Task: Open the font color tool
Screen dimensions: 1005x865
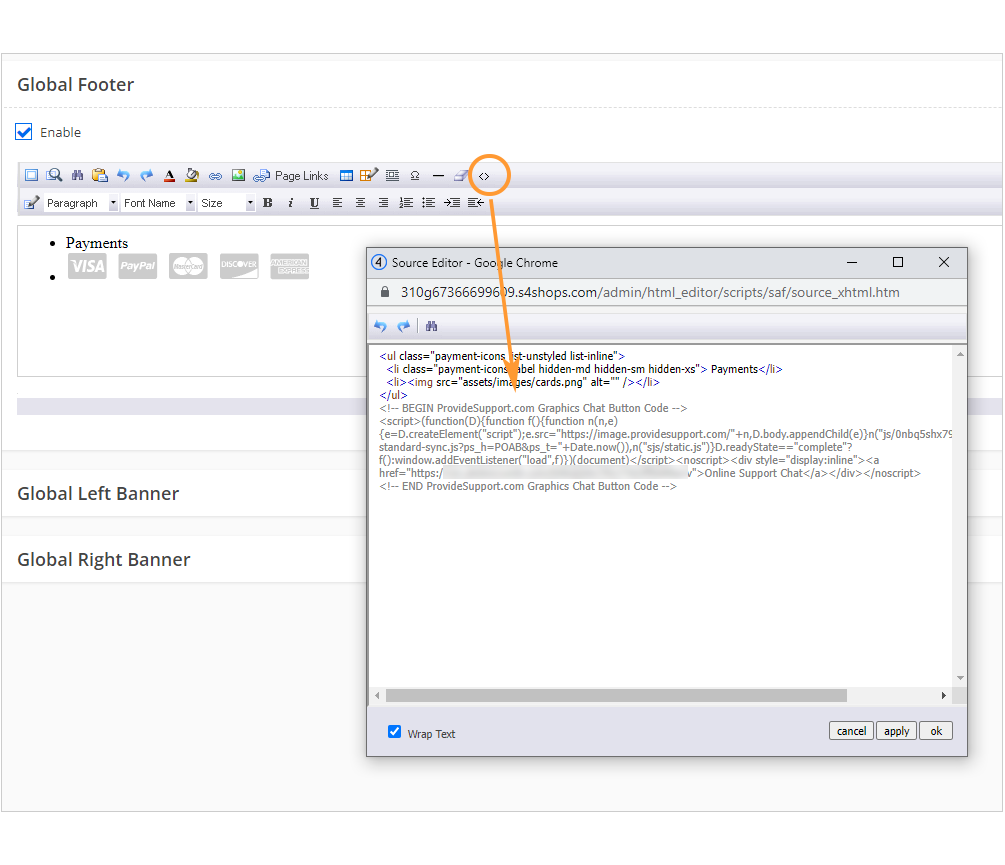Action: [169, 175]
